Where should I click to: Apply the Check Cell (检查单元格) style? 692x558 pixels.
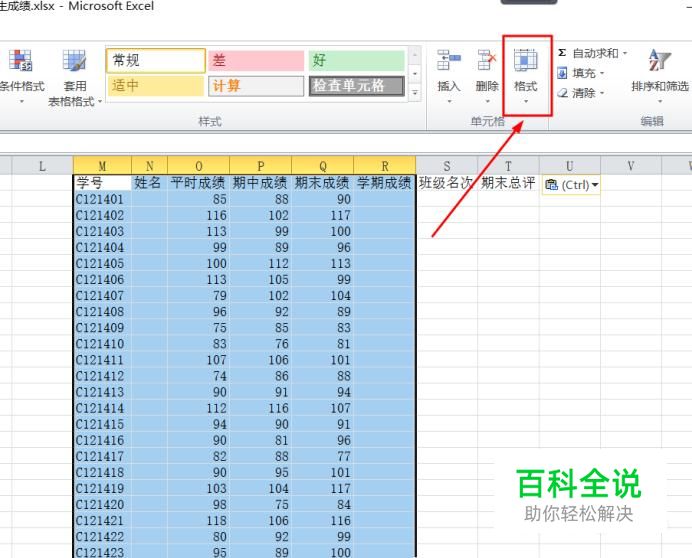[357, 86]
